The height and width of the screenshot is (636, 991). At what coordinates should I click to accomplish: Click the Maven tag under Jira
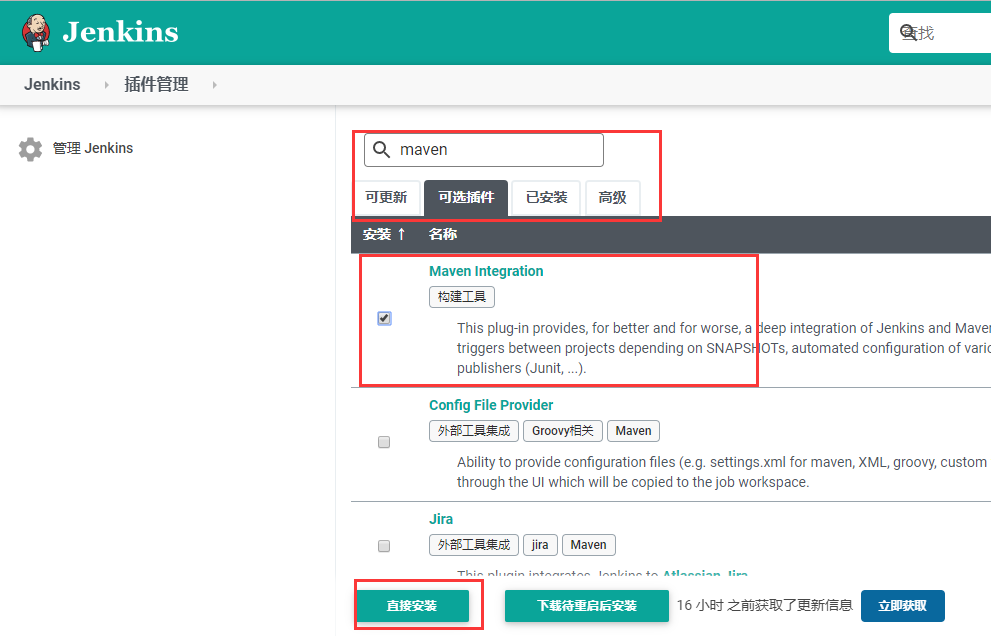tap(588, 545)
